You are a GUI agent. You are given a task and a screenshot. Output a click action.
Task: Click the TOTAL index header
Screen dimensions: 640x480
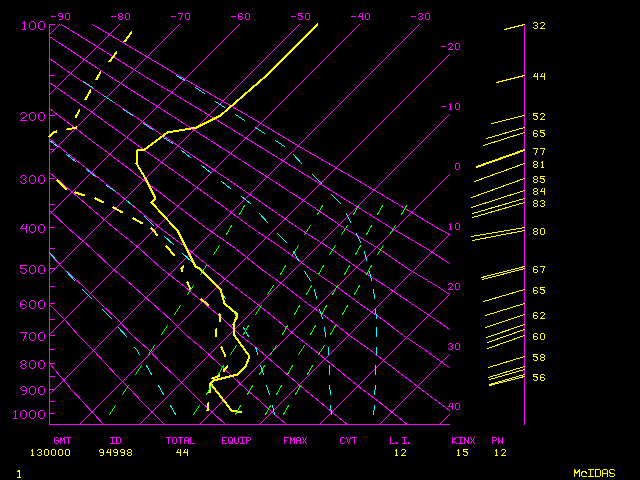click(x=181, y=440)
